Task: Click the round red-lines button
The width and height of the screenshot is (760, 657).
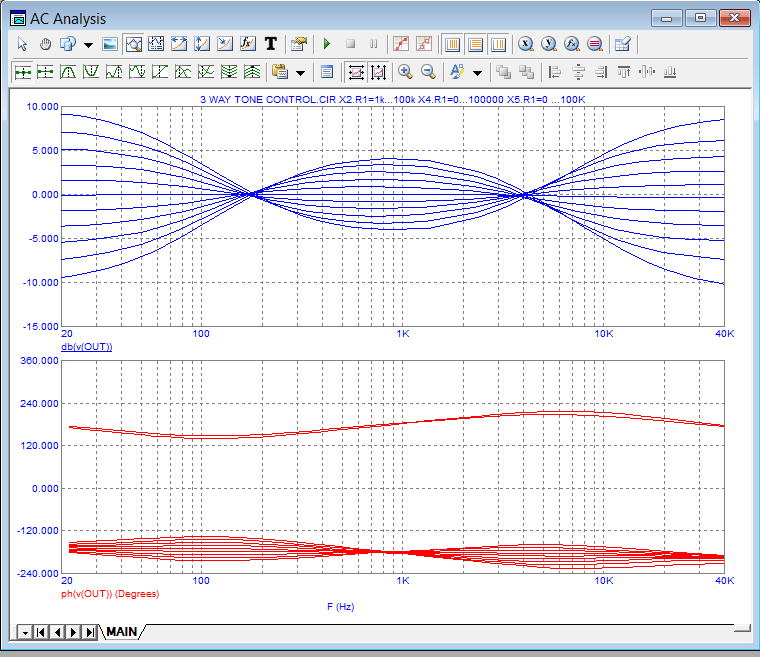Action: coord(595,44)
